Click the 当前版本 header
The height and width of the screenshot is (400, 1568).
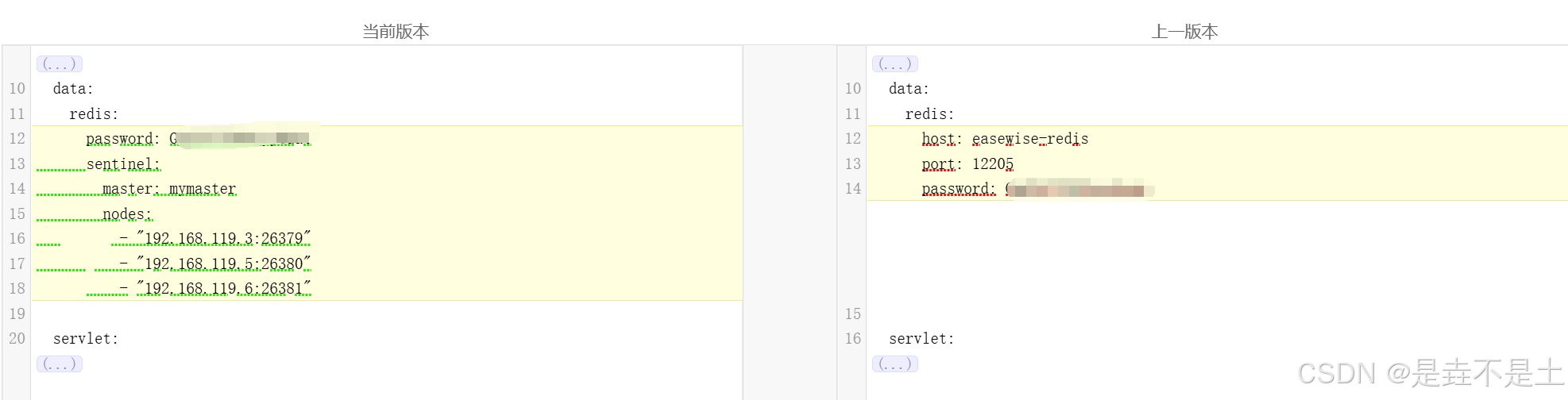(396, 31)
